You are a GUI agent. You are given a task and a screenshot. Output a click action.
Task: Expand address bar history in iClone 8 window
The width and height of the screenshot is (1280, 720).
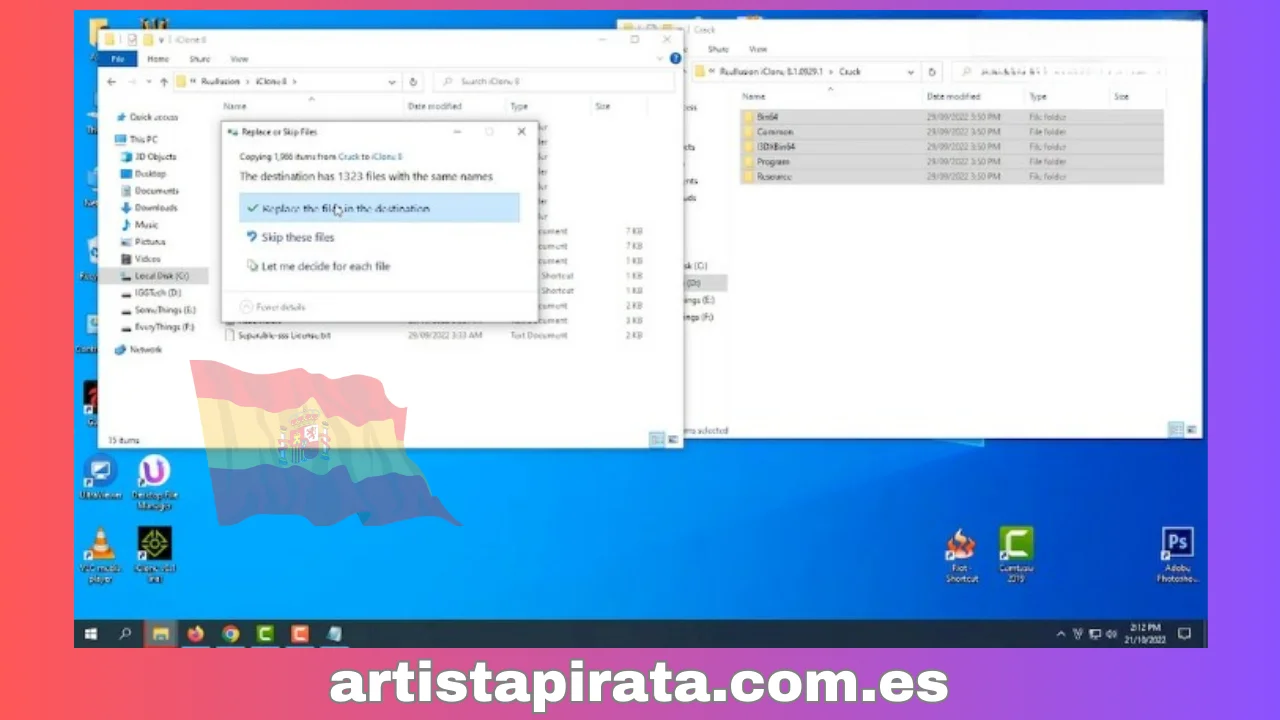point(392,82)
